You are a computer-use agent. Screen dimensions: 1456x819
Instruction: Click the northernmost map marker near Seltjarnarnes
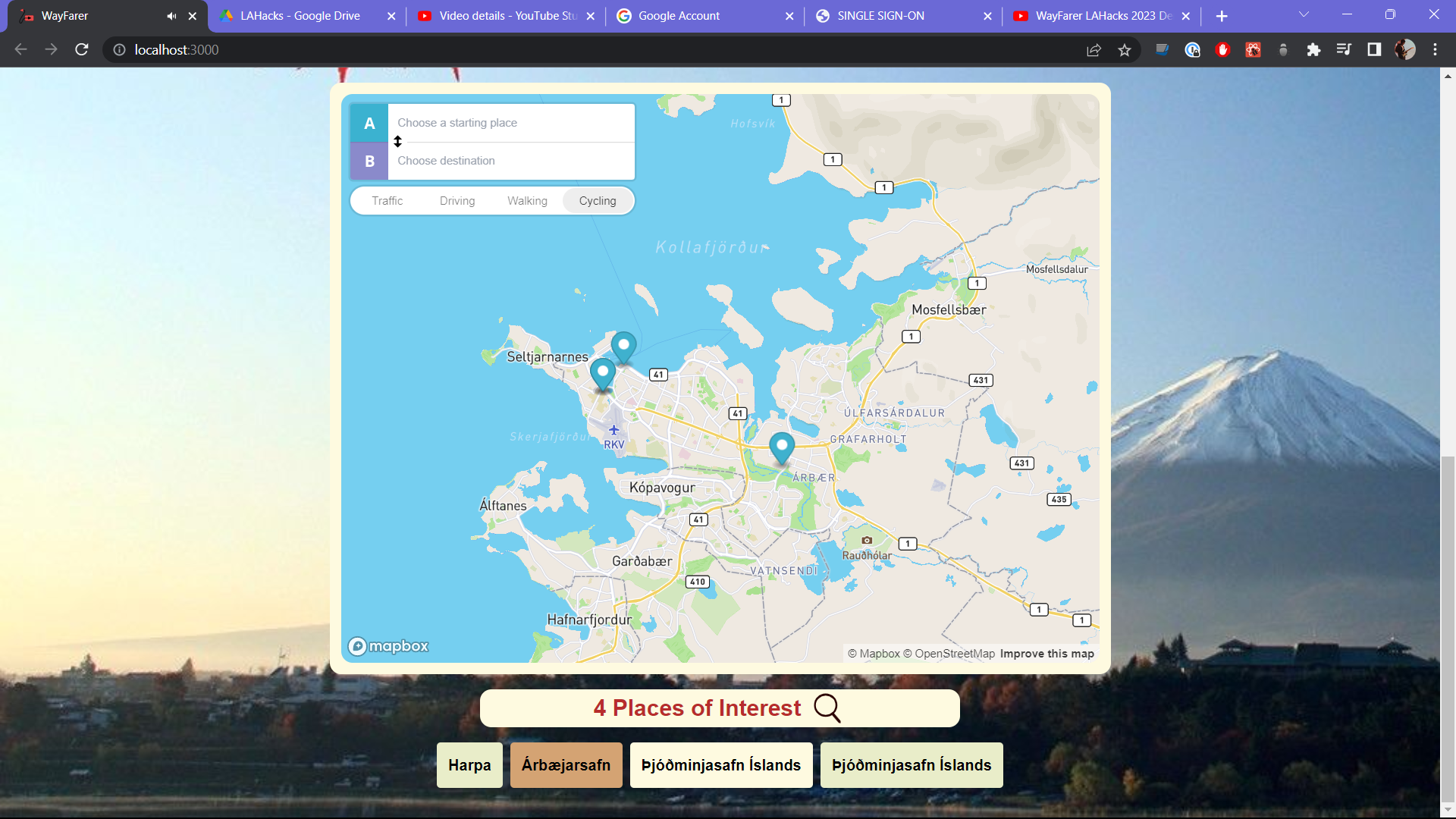click(x=623, y=347)
